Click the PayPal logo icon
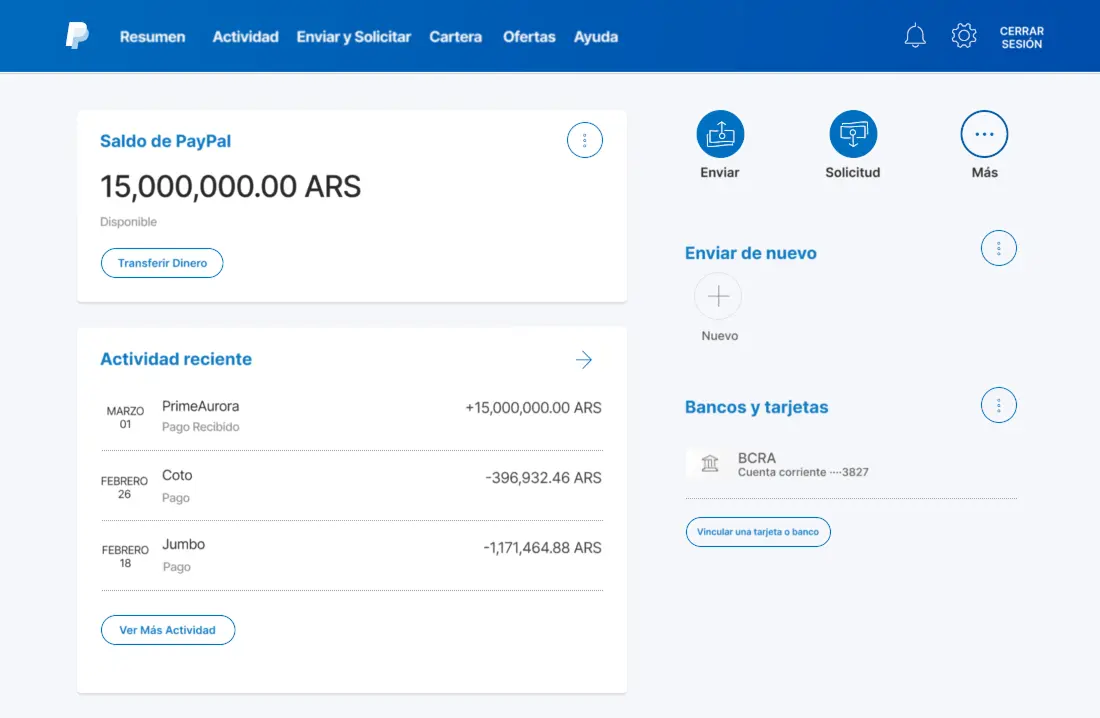 (x=77, y=36)
